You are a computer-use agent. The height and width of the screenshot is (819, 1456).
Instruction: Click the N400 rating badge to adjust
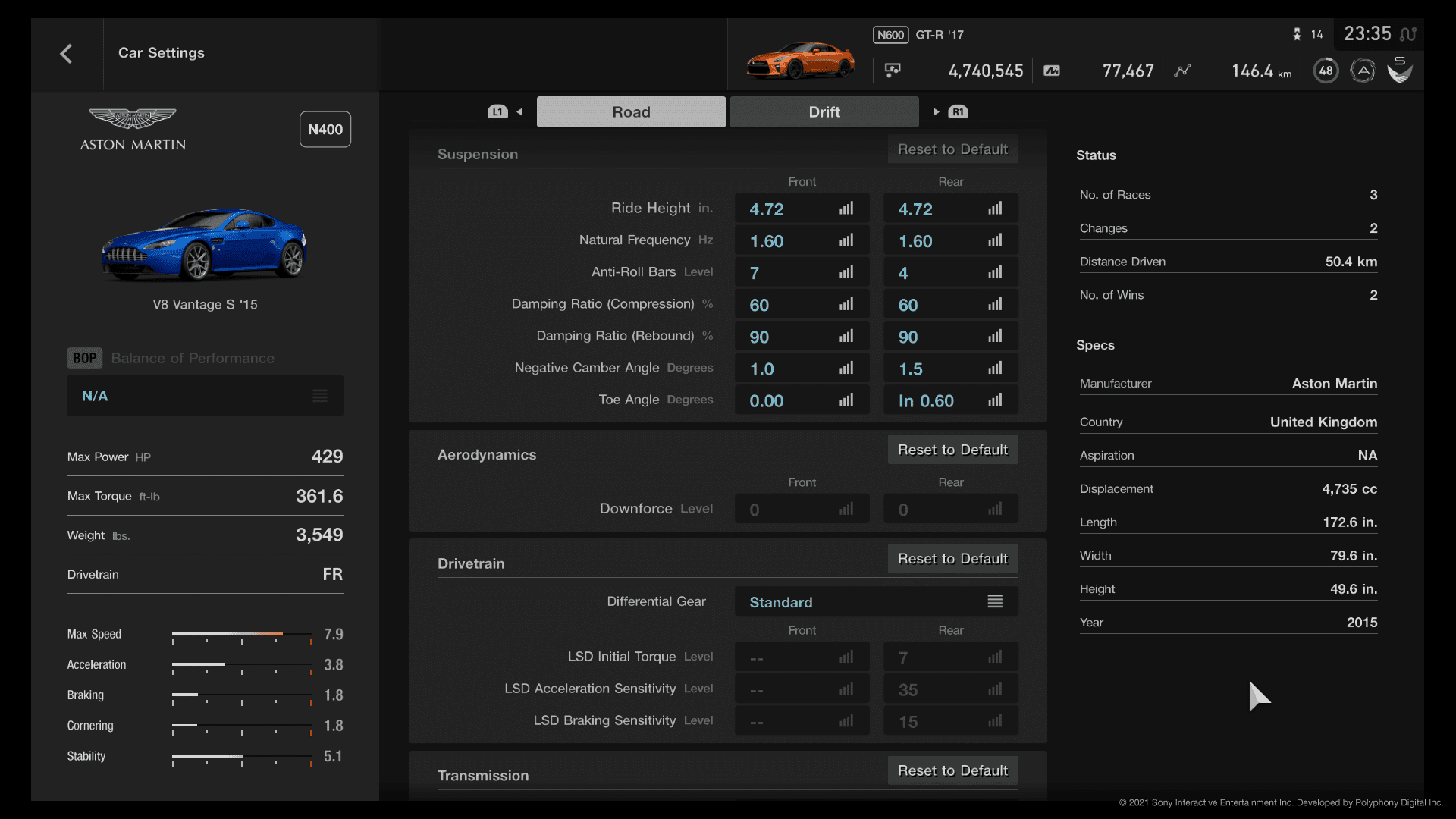[x=323, y=129]
